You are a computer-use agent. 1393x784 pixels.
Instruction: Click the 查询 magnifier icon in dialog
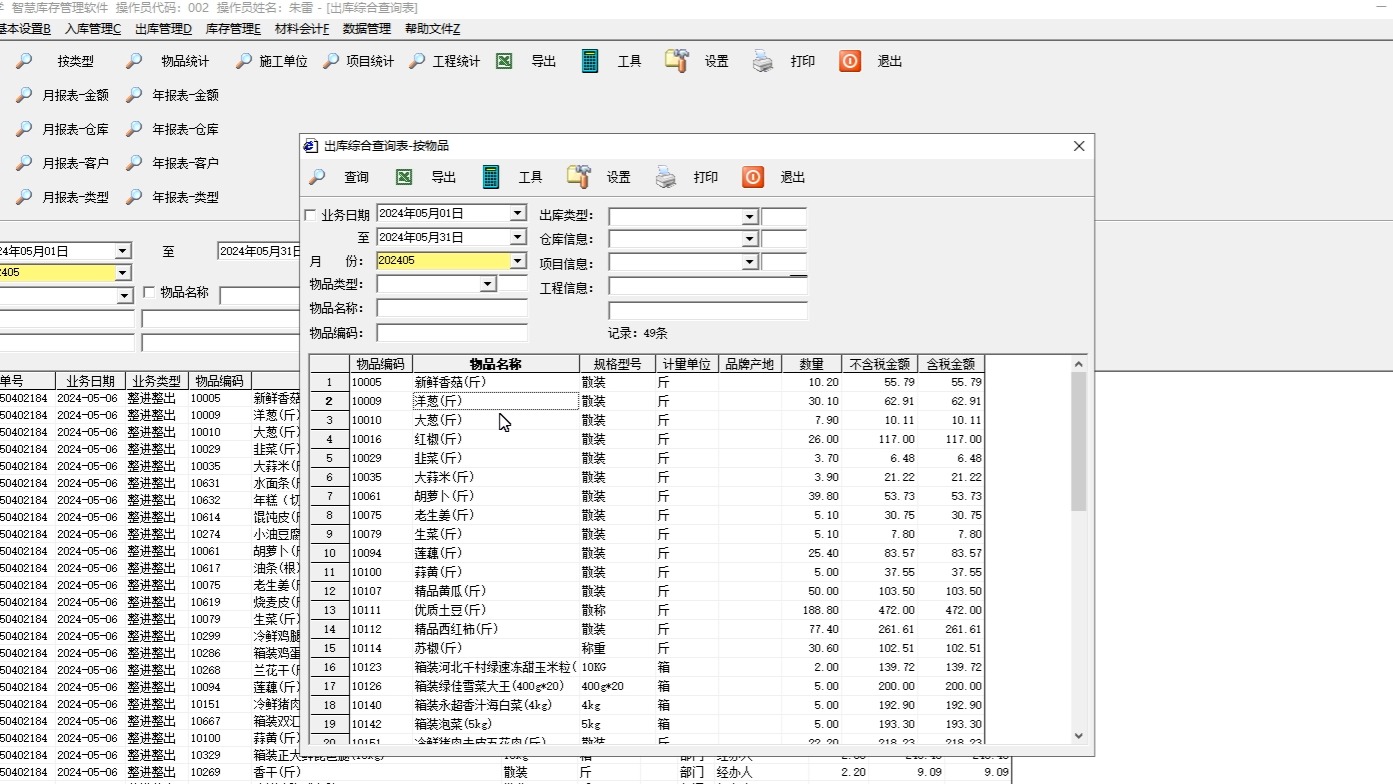point(317,177)
